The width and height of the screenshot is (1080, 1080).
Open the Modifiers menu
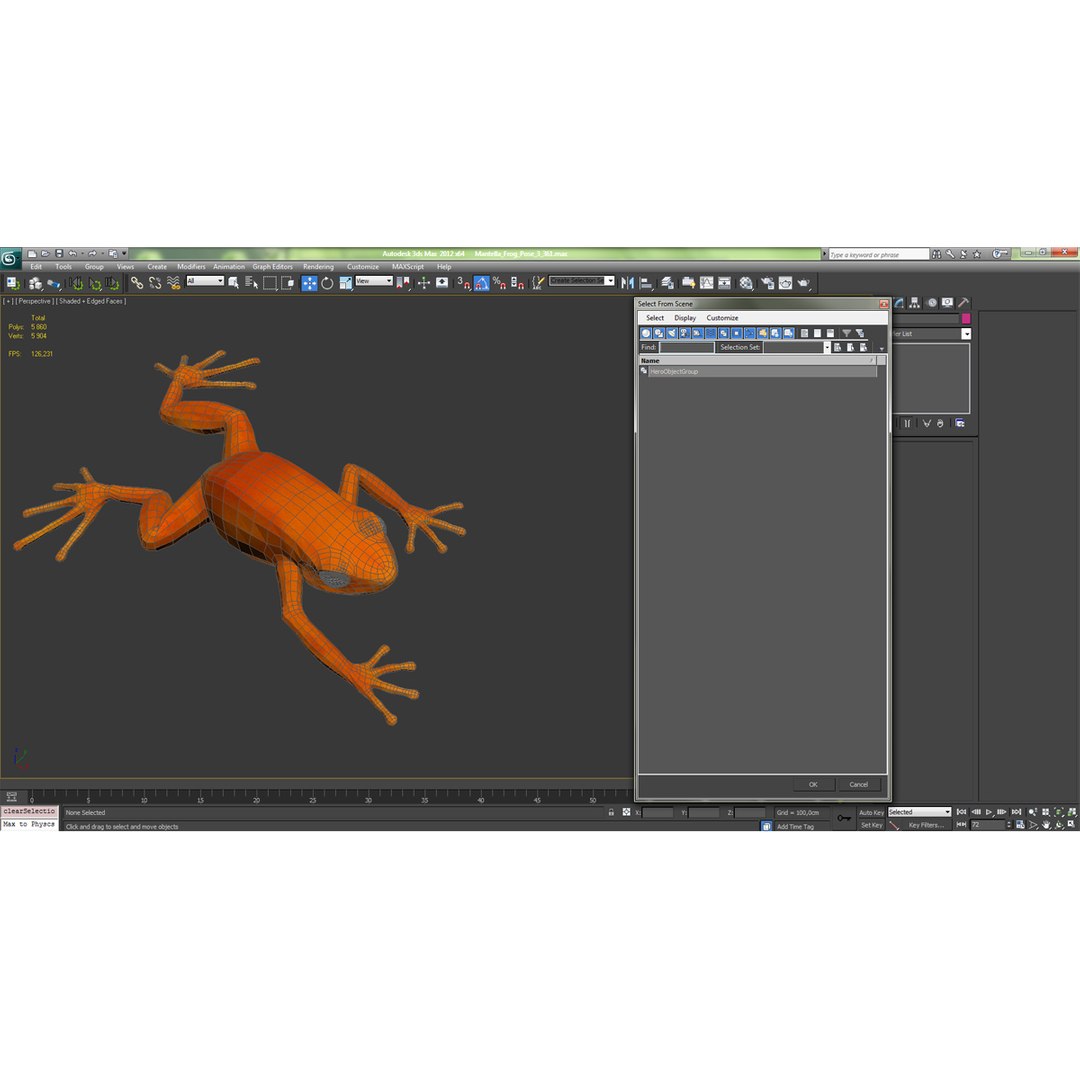[191, 267]
